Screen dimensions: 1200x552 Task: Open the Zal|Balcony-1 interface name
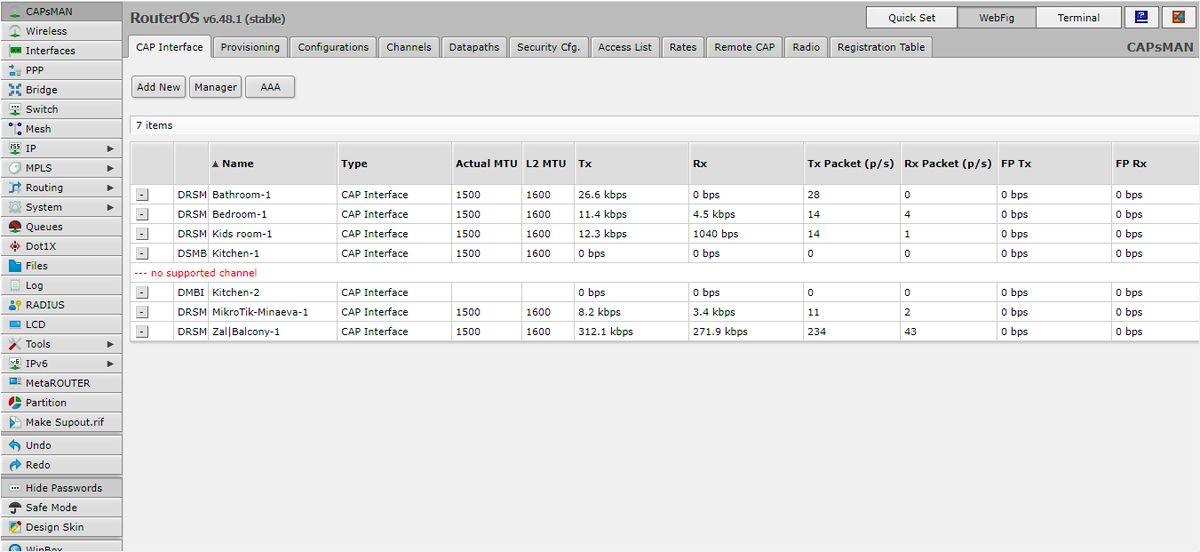[246, 332]
